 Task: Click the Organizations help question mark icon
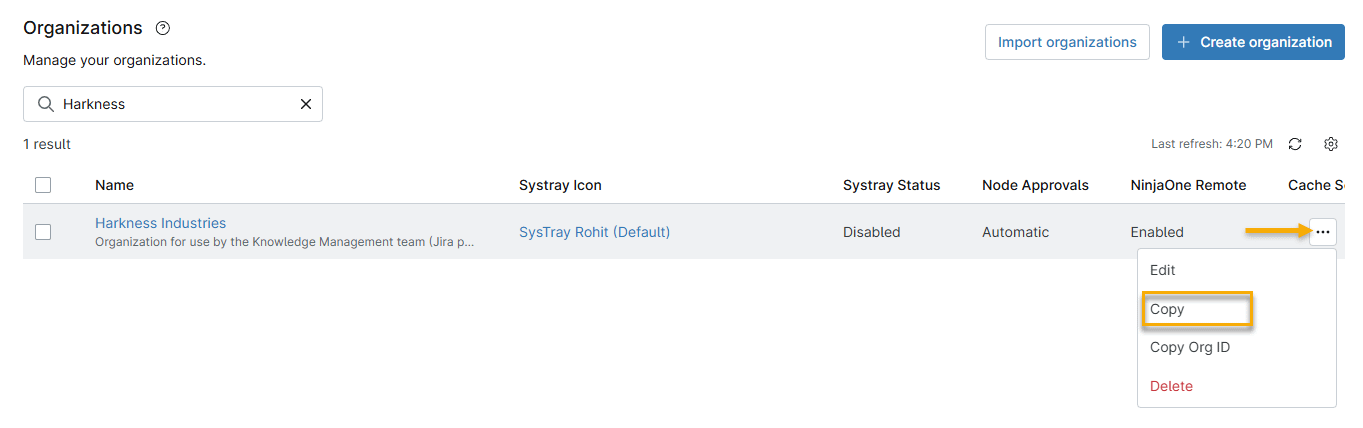[x=163, y=28]
